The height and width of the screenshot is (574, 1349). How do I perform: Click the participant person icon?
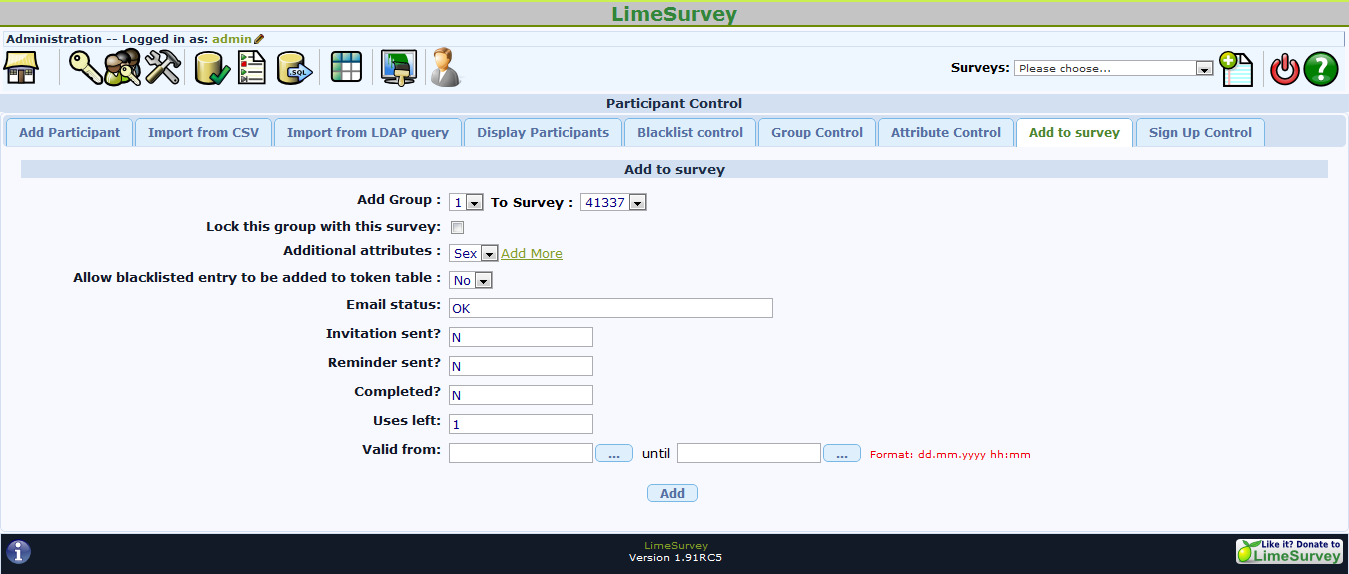coord(445,68)
